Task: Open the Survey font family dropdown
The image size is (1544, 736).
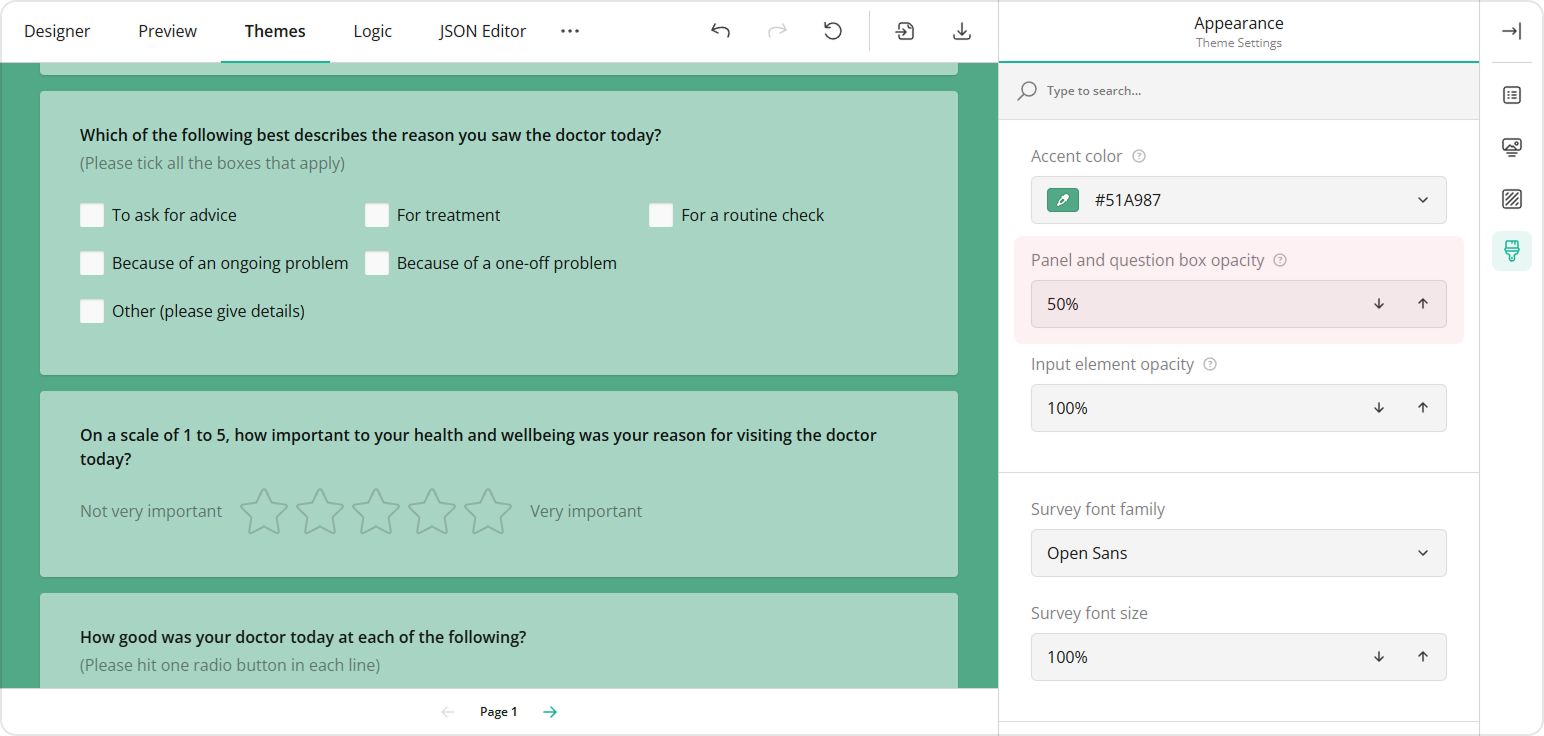Action: pos(1422,553)
